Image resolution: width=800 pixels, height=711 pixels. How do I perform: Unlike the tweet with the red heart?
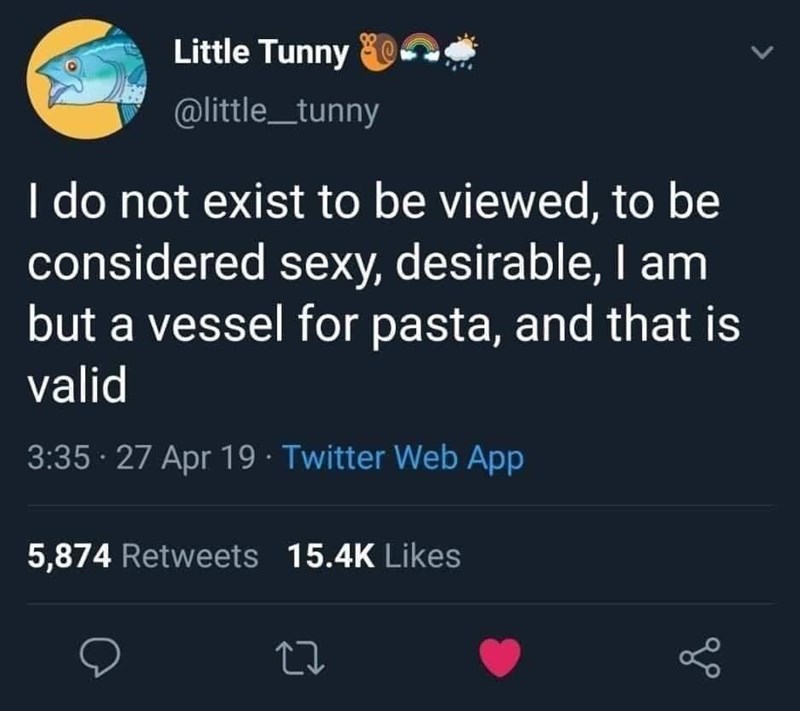point(501,657)
